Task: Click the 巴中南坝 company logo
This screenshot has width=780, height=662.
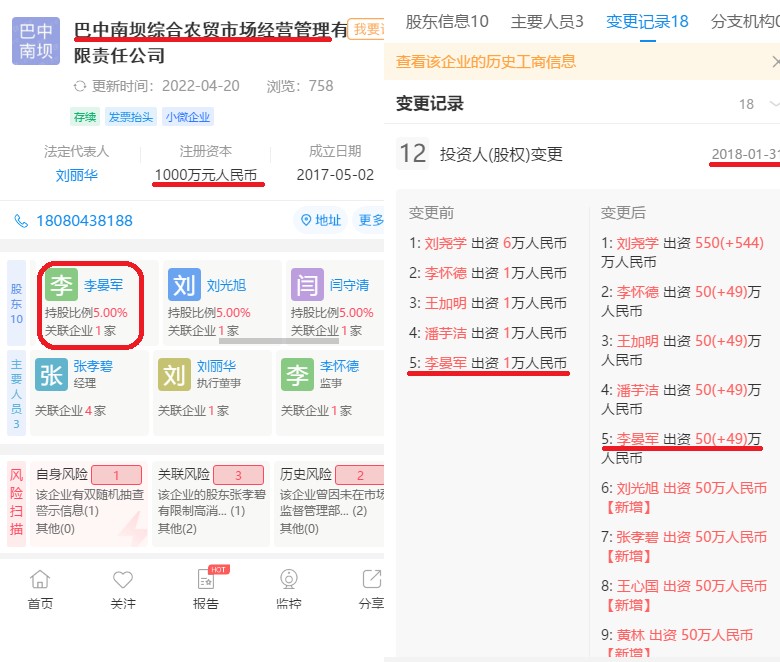Action: pyautogui.click(x=36, y=41)
